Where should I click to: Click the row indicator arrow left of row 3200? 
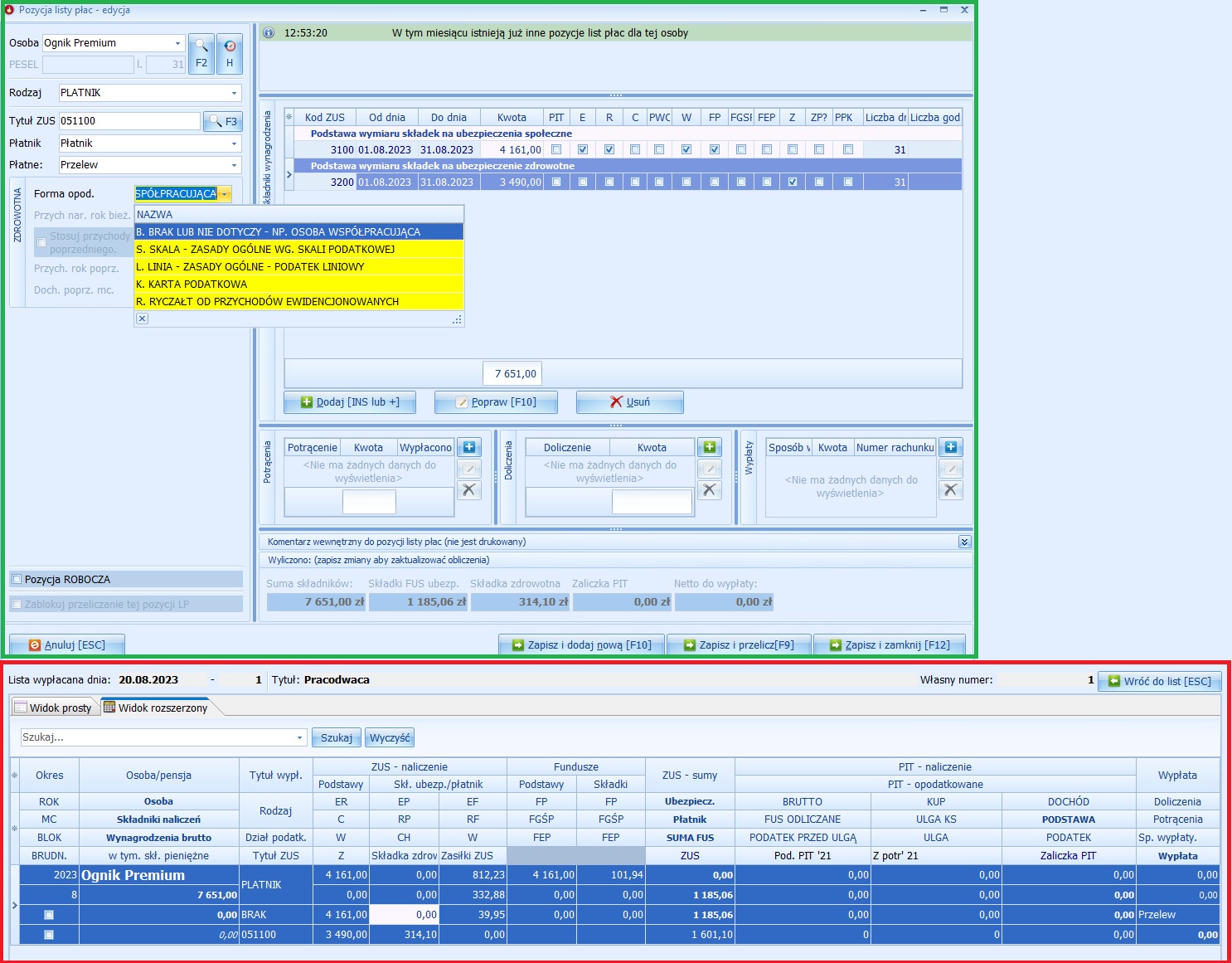[x=289, y=175]
